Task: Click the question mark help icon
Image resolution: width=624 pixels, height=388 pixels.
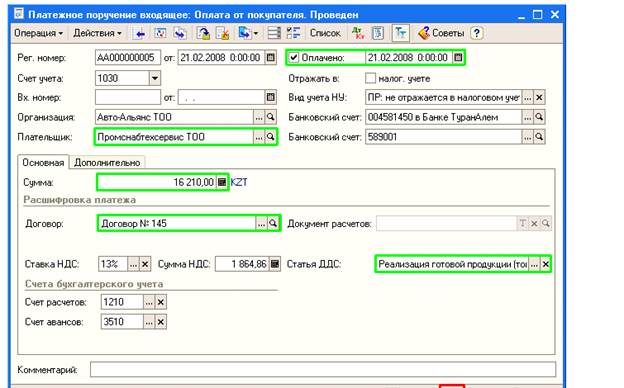Action: point(477,33)
